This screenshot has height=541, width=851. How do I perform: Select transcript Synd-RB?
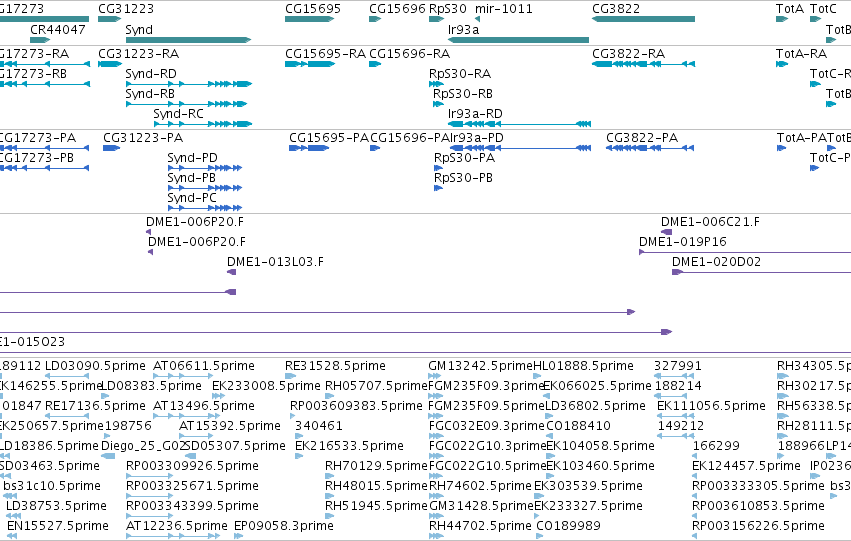coord(187,104)
